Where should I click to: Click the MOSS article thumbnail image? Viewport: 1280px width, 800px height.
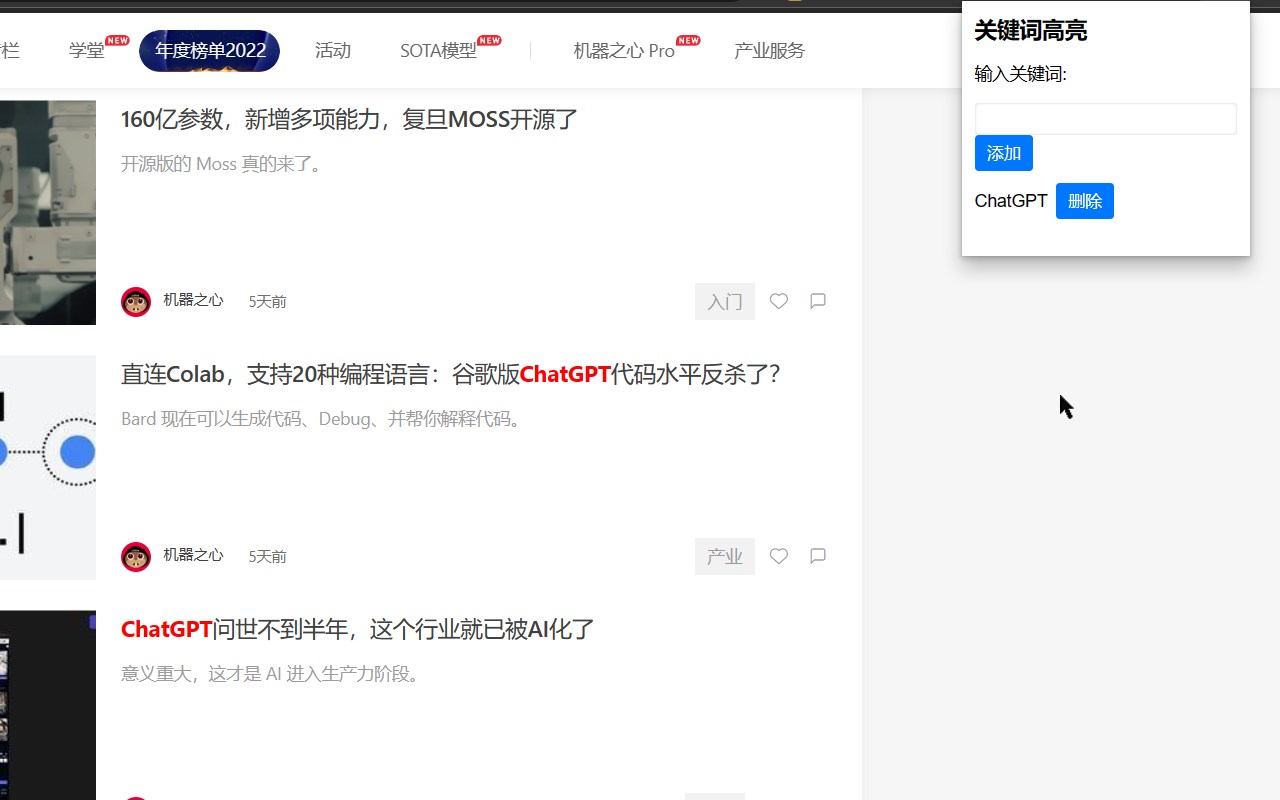click(x=48, y=212)
